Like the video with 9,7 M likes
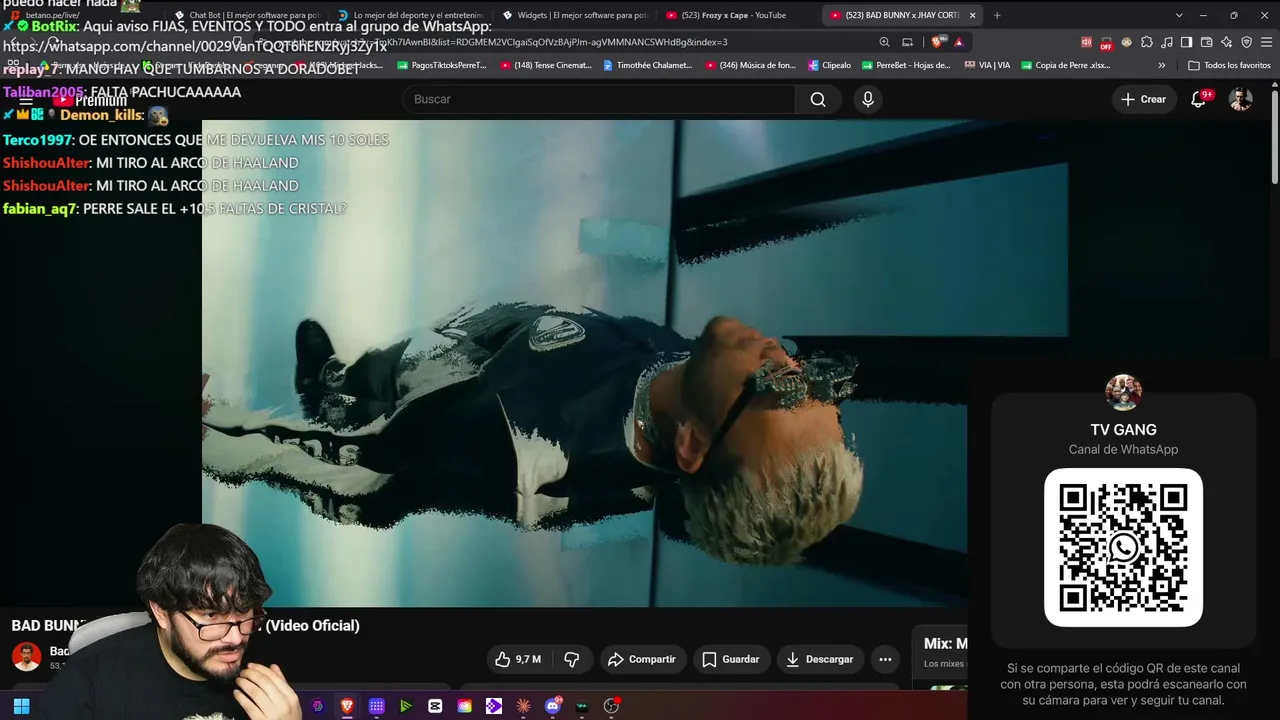This screenshot has height=720, width=1280. click(x=518, y=659)
